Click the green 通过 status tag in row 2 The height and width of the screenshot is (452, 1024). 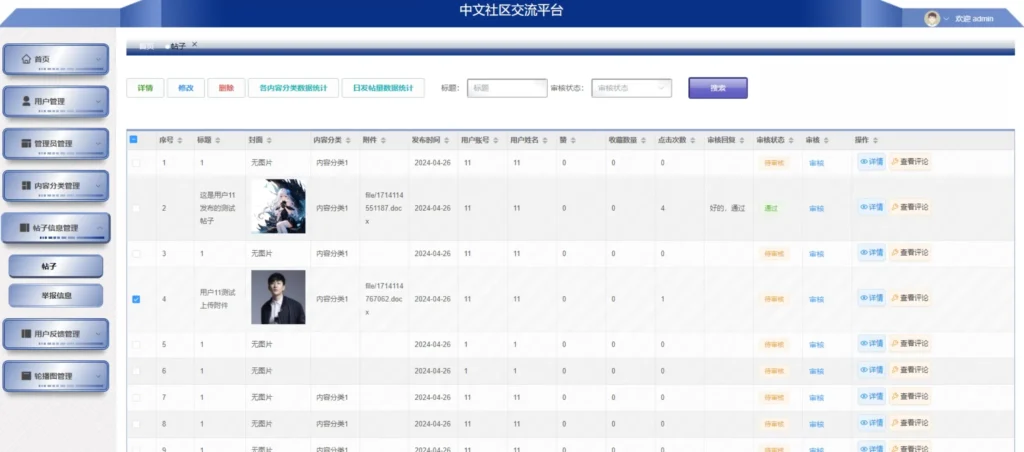click(x=771, y=208)
